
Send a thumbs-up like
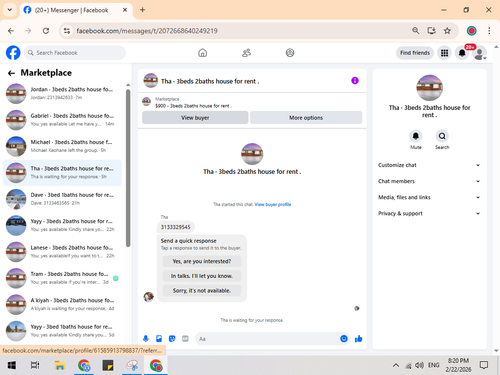pos(359,339)
